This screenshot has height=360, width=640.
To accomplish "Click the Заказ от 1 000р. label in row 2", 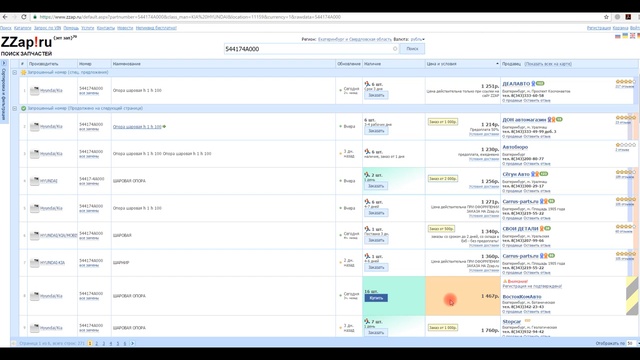I will point(443,122).
